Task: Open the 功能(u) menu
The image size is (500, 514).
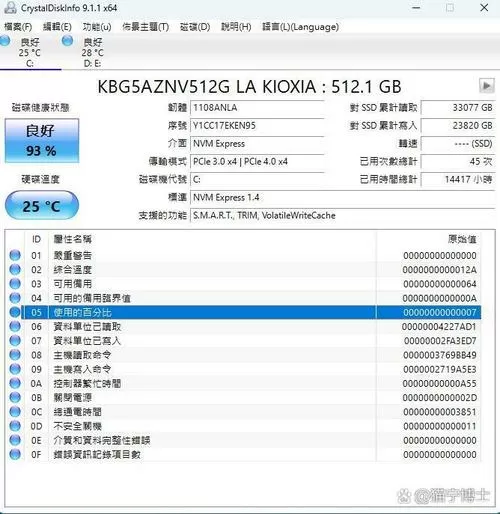Action: 97,27
